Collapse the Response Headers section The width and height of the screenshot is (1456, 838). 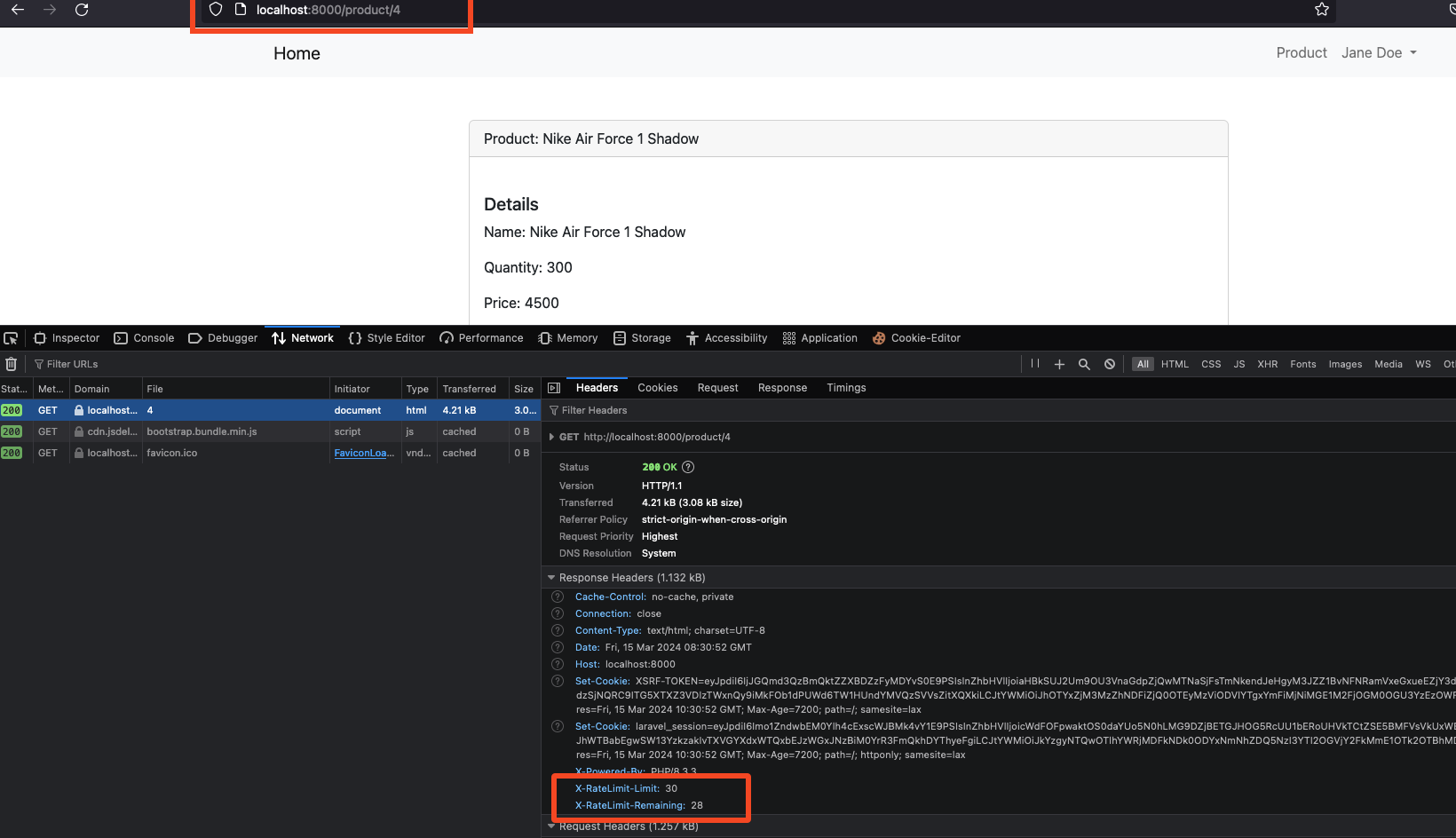(x=551, y=578)
